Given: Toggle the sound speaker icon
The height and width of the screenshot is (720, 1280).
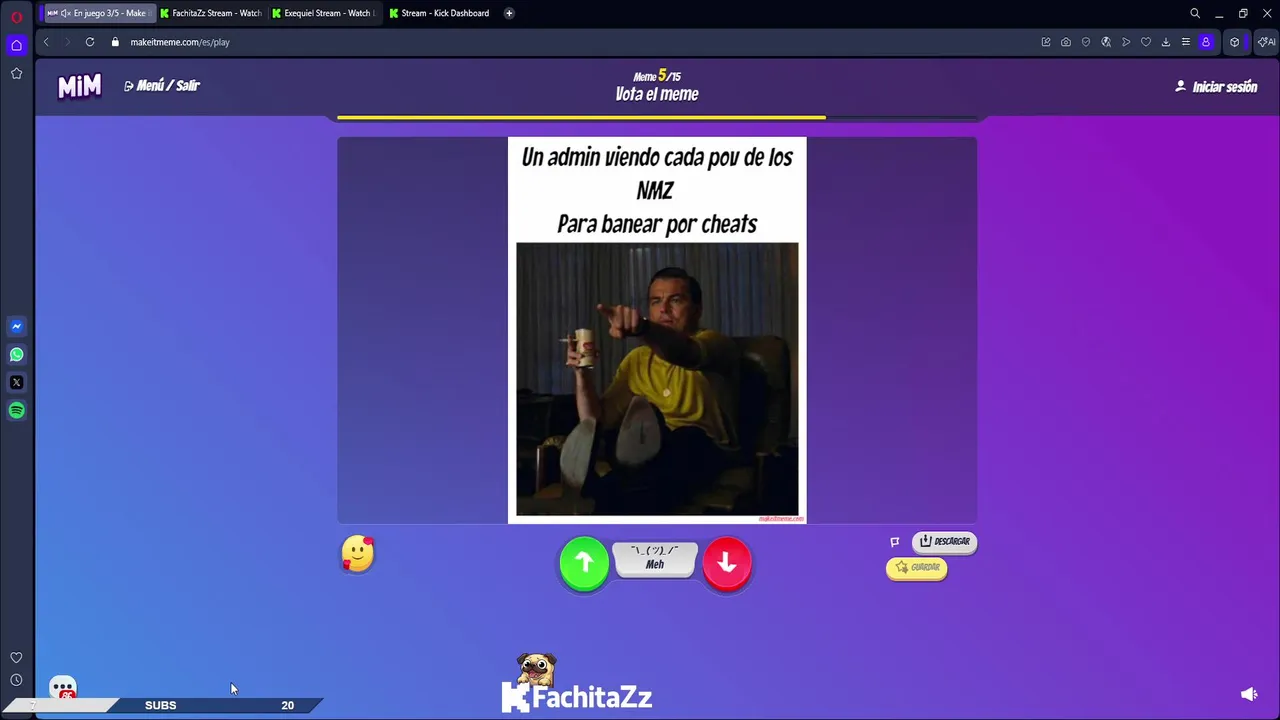Looking at the screenshot, I should pyautogui.click(x=1249, y=694).
